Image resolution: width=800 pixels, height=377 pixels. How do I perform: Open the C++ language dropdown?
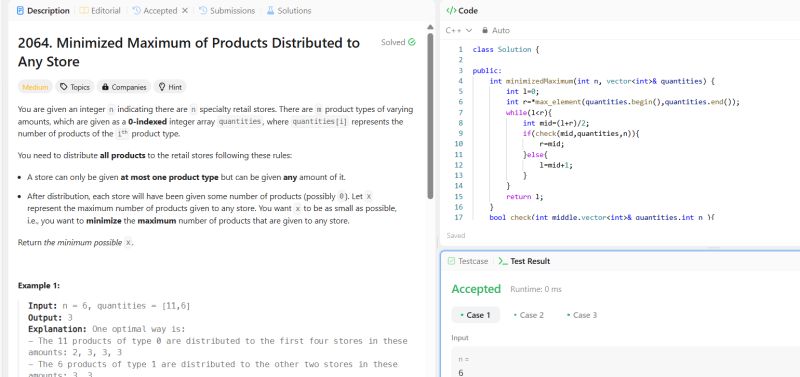[459, 31]
